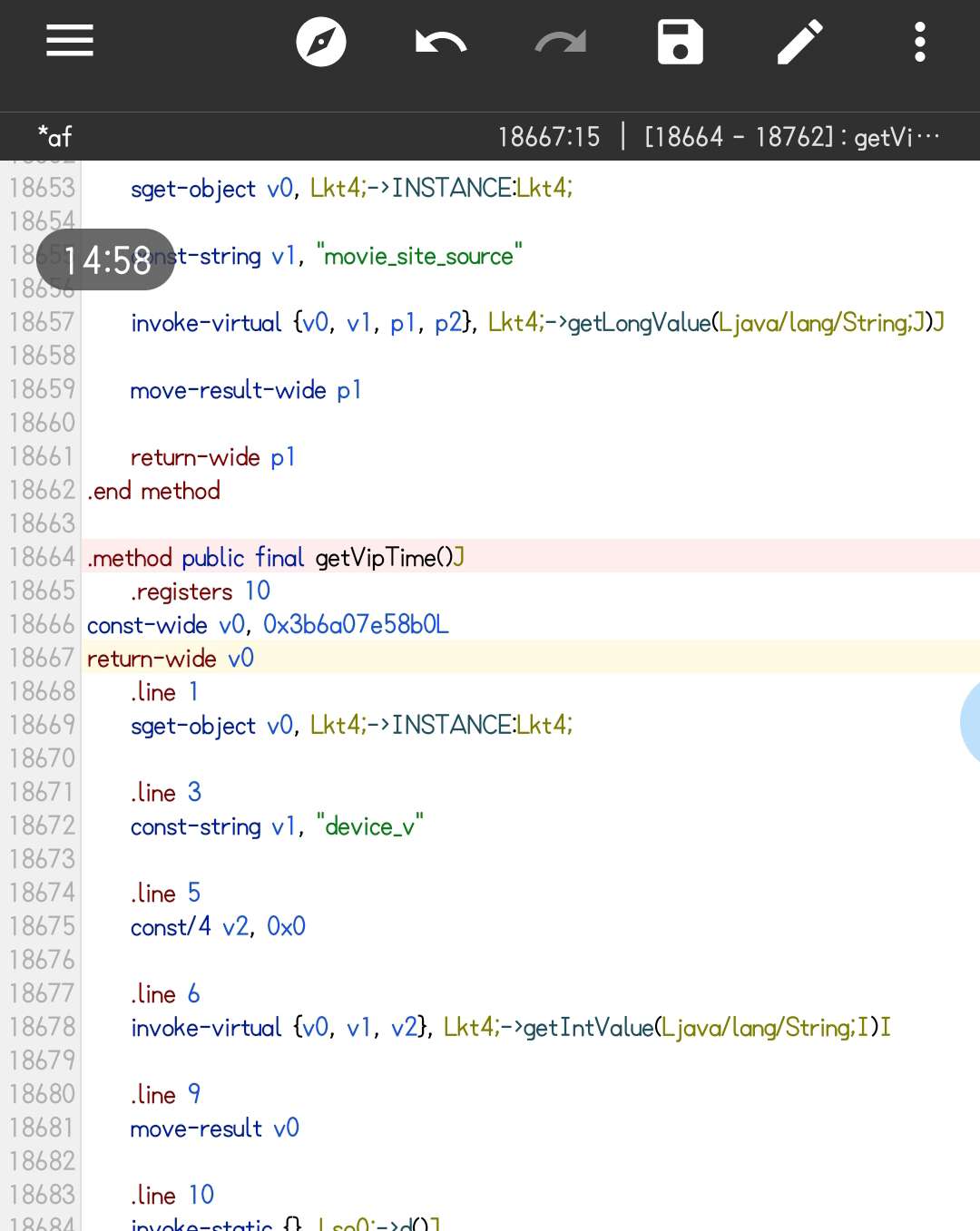The height and width of the screenshot is (1231, 980).
Task: Tap the "device_v" string literal
Action: (x=370, y=826)
